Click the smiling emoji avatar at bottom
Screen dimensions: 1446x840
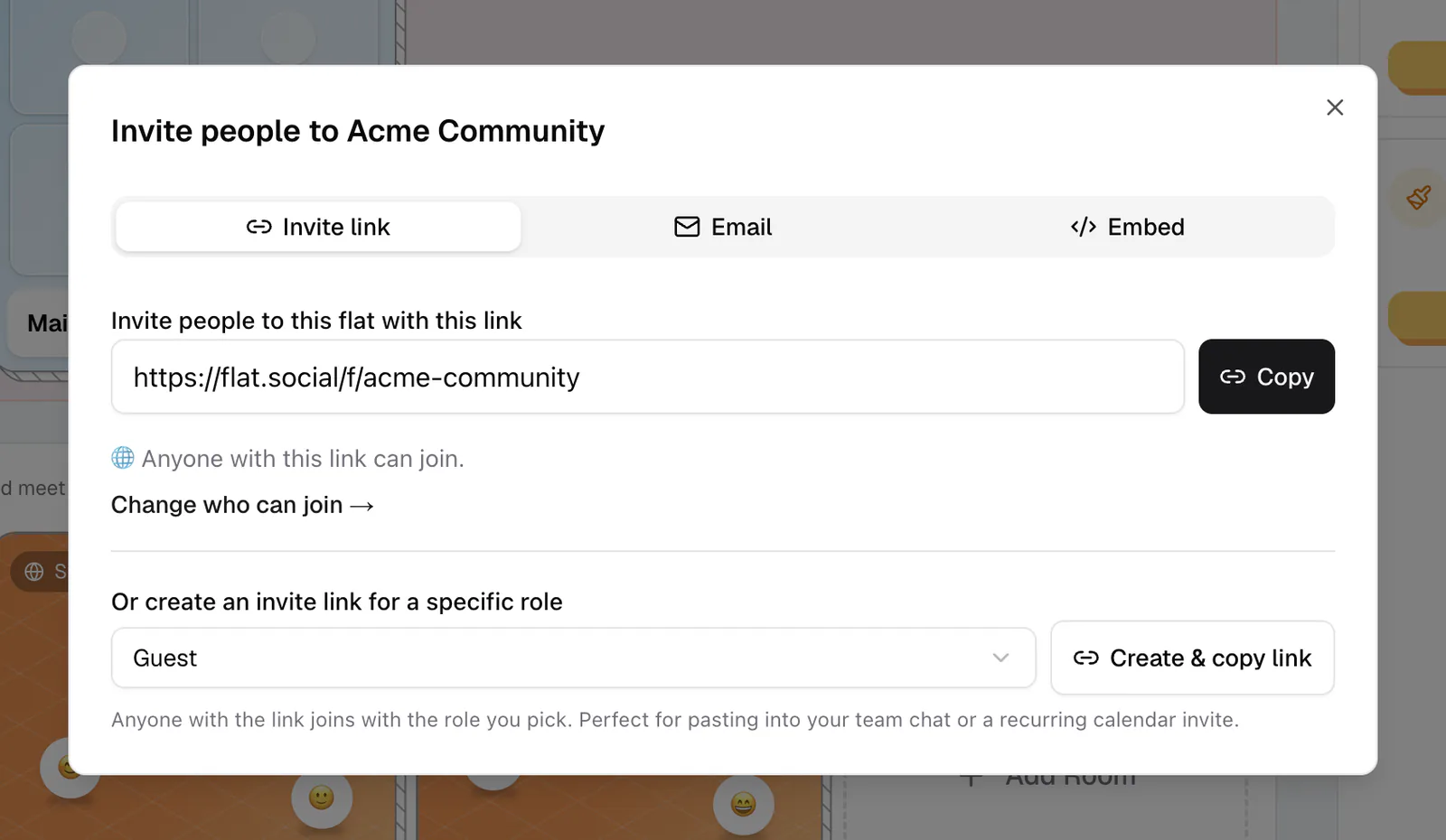pyautogui.click(x=322, y=798)
